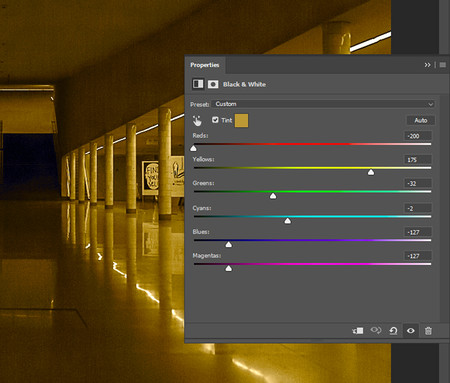The width and height of the screenshot is (450, 383).
Task: Delete this adjustment layer via trash icon
Action: point(428,331)
